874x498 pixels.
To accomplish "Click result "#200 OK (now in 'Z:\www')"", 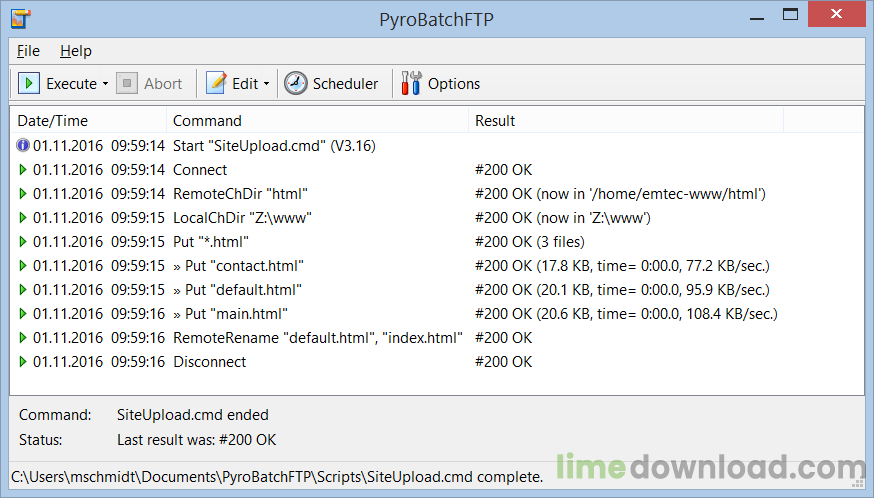I will coord(562,217).
